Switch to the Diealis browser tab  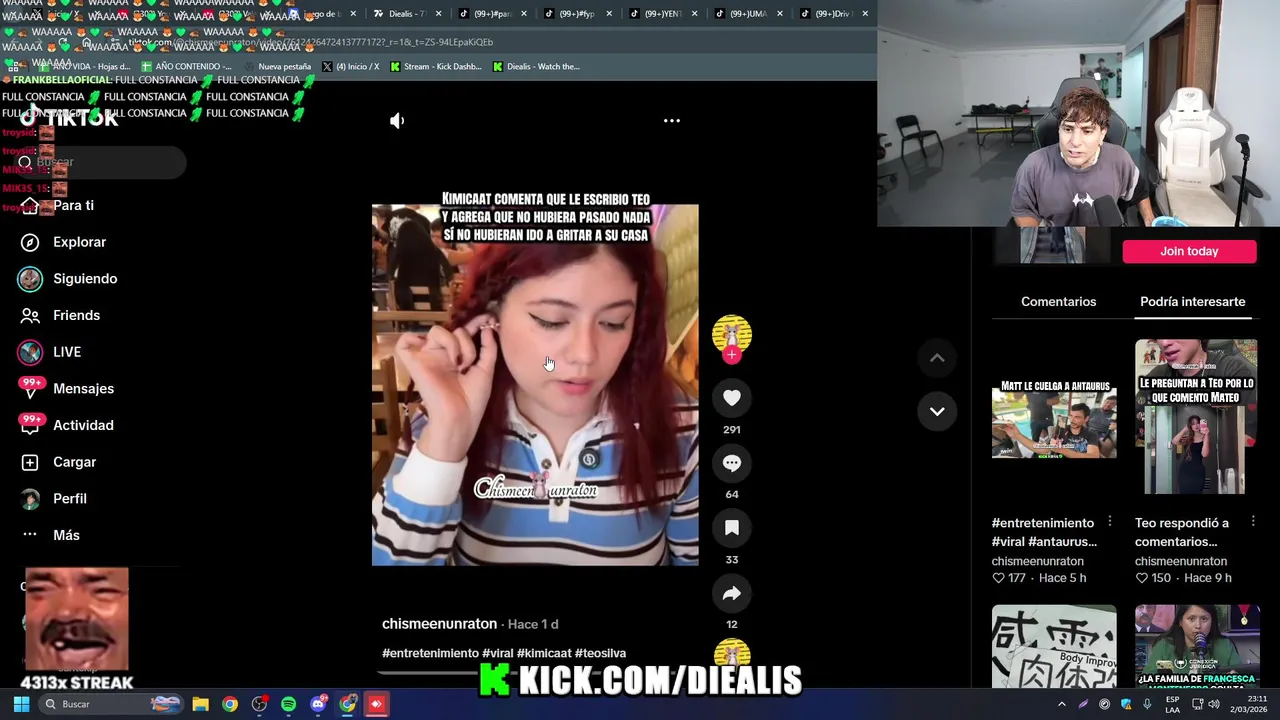coord(406,14)
